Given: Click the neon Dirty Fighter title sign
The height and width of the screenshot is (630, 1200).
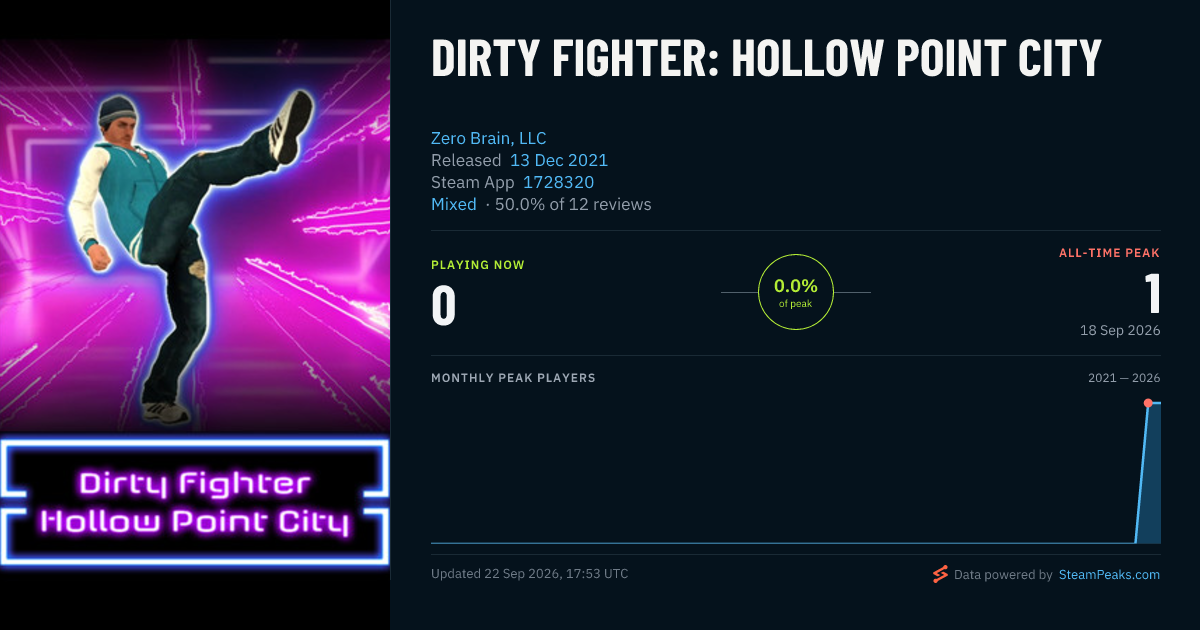Looking at the screenshot, I should click(x=195, y=503).
